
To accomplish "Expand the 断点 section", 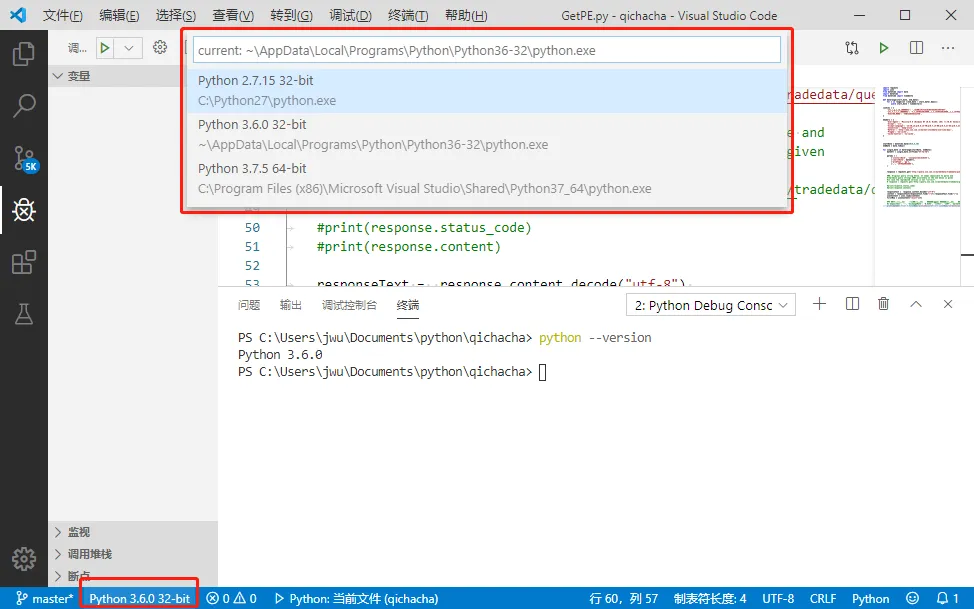I will click(x=133, y=575).
